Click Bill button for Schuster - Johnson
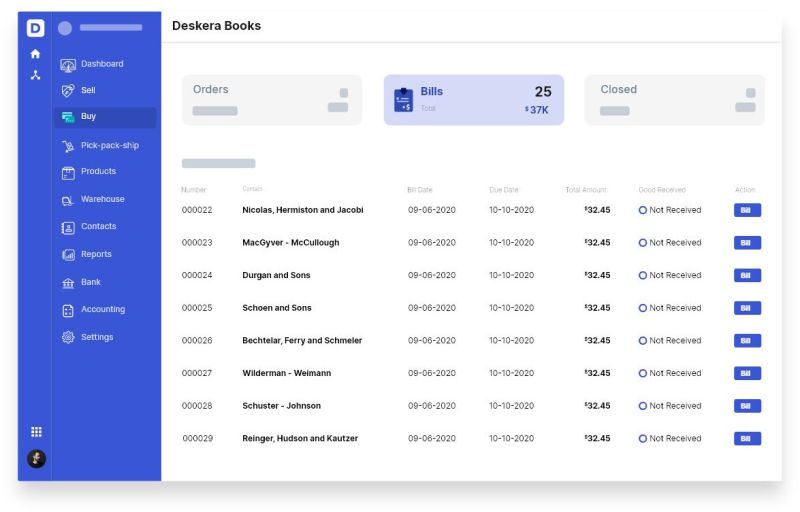The width and height of the screenshot is (800, 512). click(747, 406)
